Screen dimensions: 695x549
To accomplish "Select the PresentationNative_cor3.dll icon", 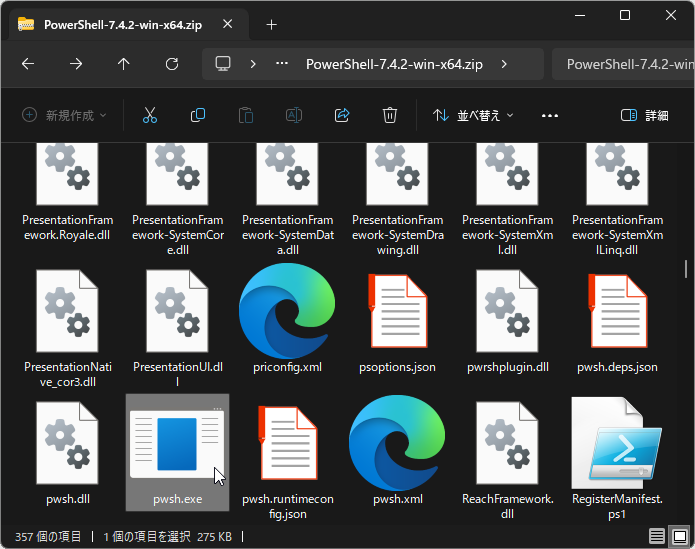I will tap(67, 311).
